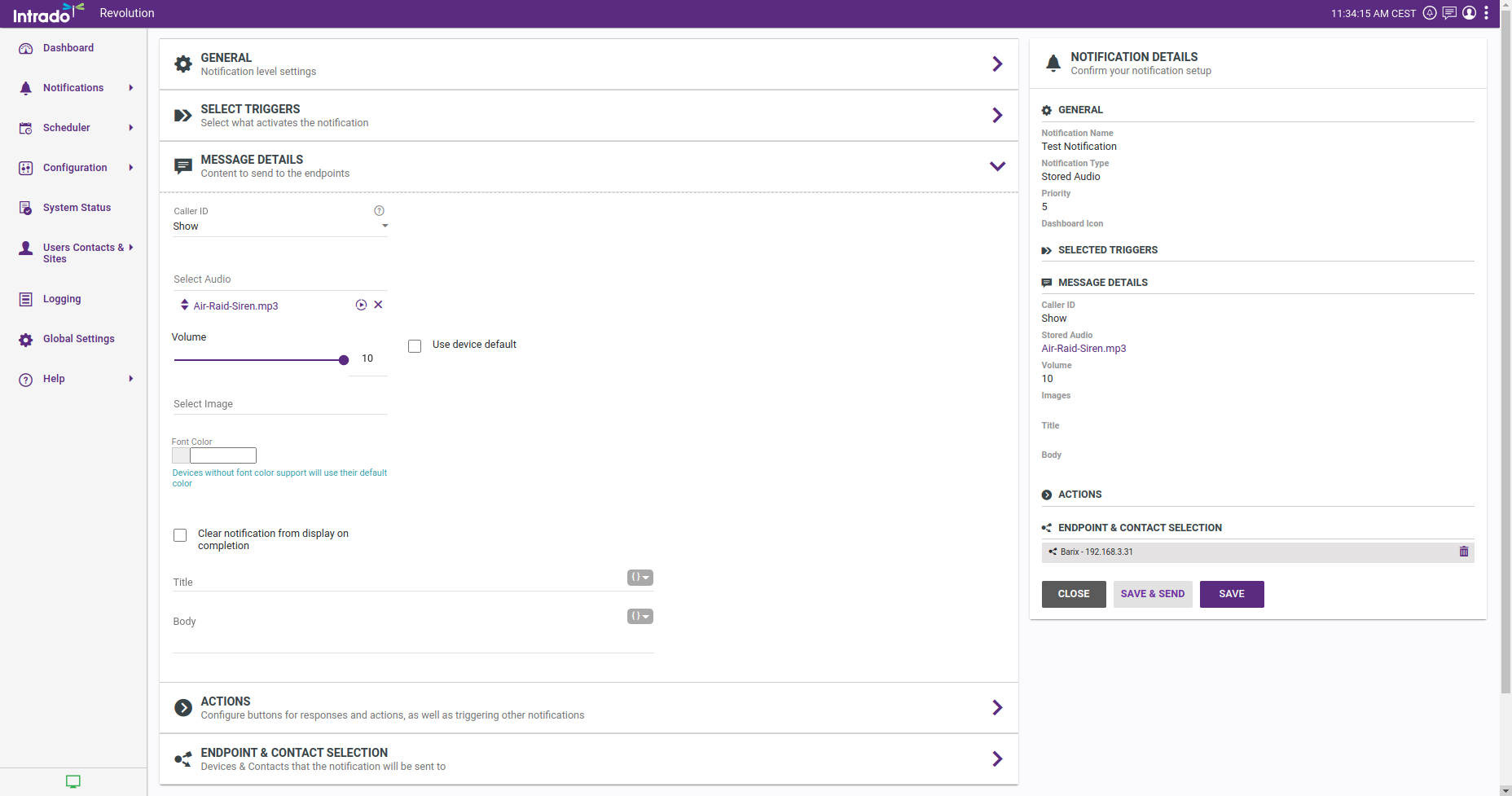The image size is (1512, 796).
Task: Remove the Air-Raid-Siren.mp3 audio file
Action: 378,305
